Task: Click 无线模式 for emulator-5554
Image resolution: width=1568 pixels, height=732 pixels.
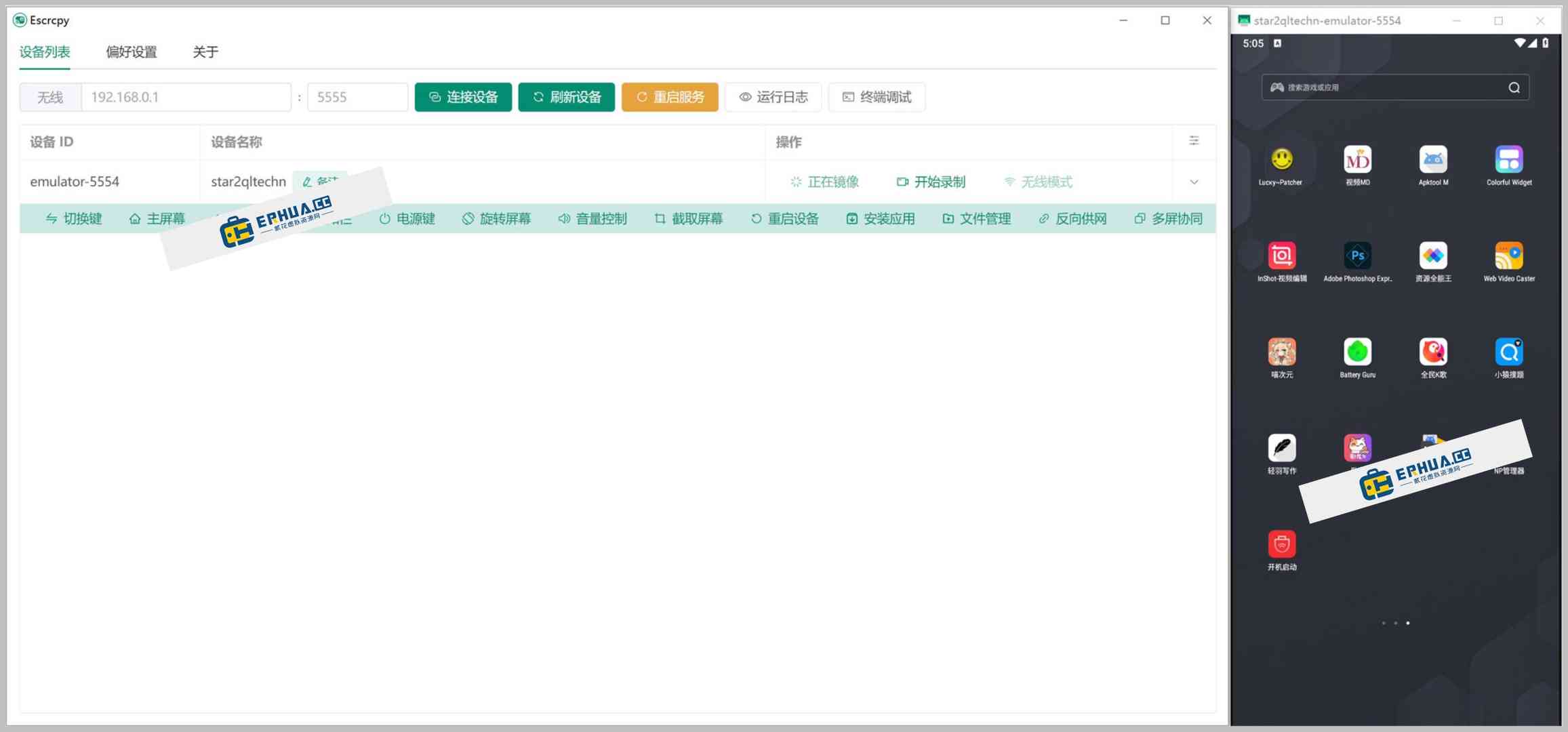Action: pyautogui.click(x=1038, y=182)
